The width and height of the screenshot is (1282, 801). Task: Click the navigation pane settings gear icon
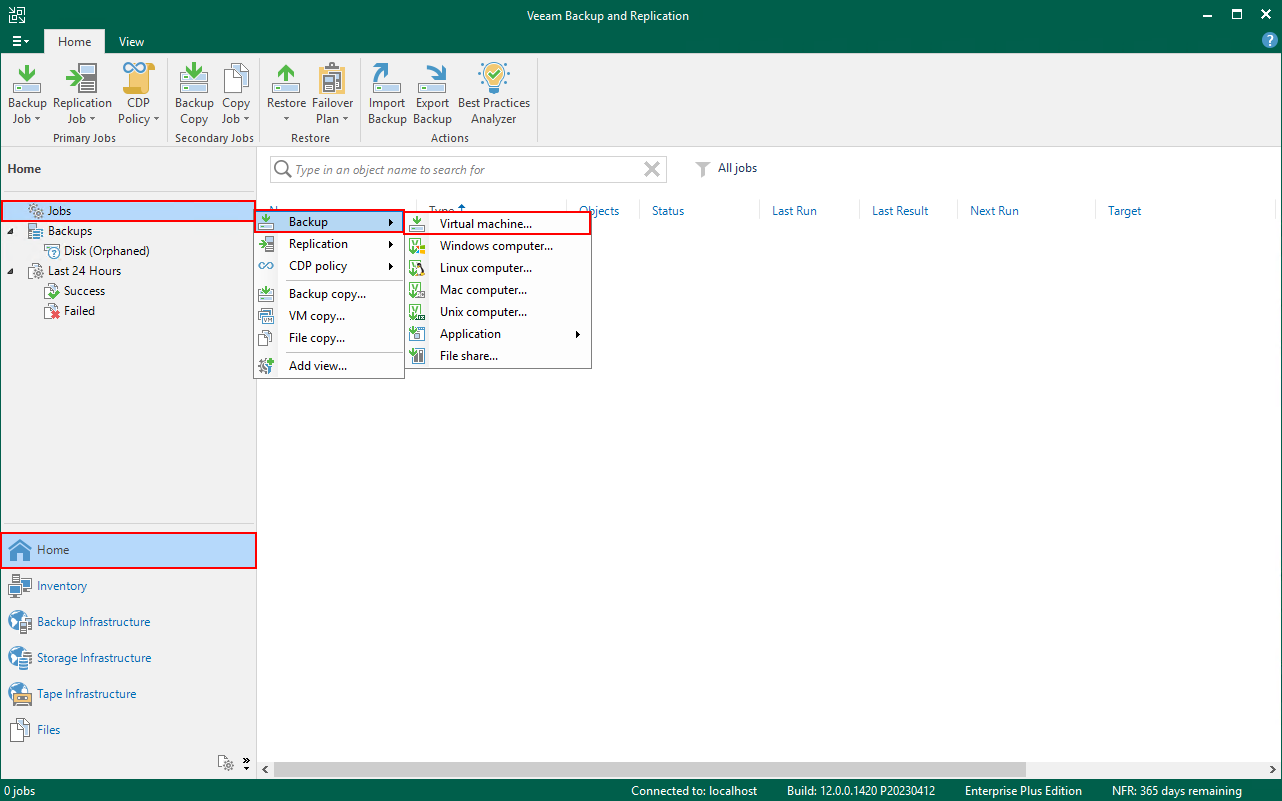click(227, 763)
